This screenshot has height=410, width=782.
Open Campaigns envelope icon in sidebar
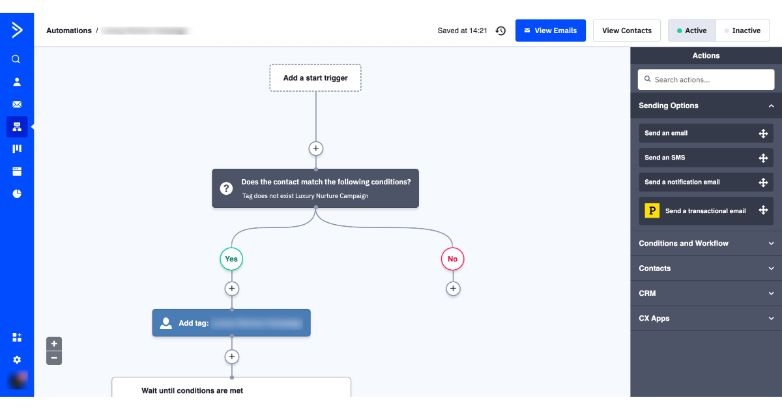tap(16, 104)
